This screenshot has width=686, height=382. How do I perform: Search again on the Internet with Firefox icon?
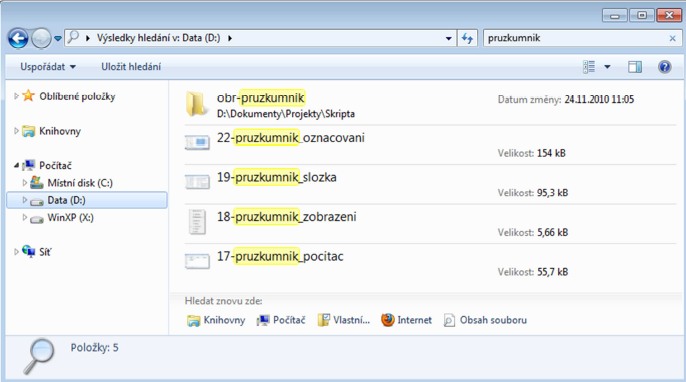406,320
